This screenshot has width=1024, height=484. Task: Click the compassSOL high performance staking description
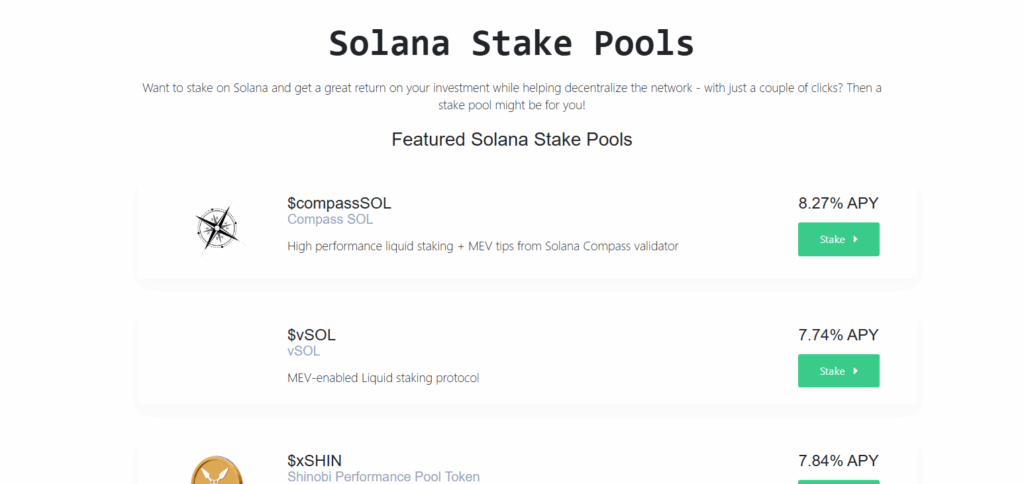click(x=482, y=246)
